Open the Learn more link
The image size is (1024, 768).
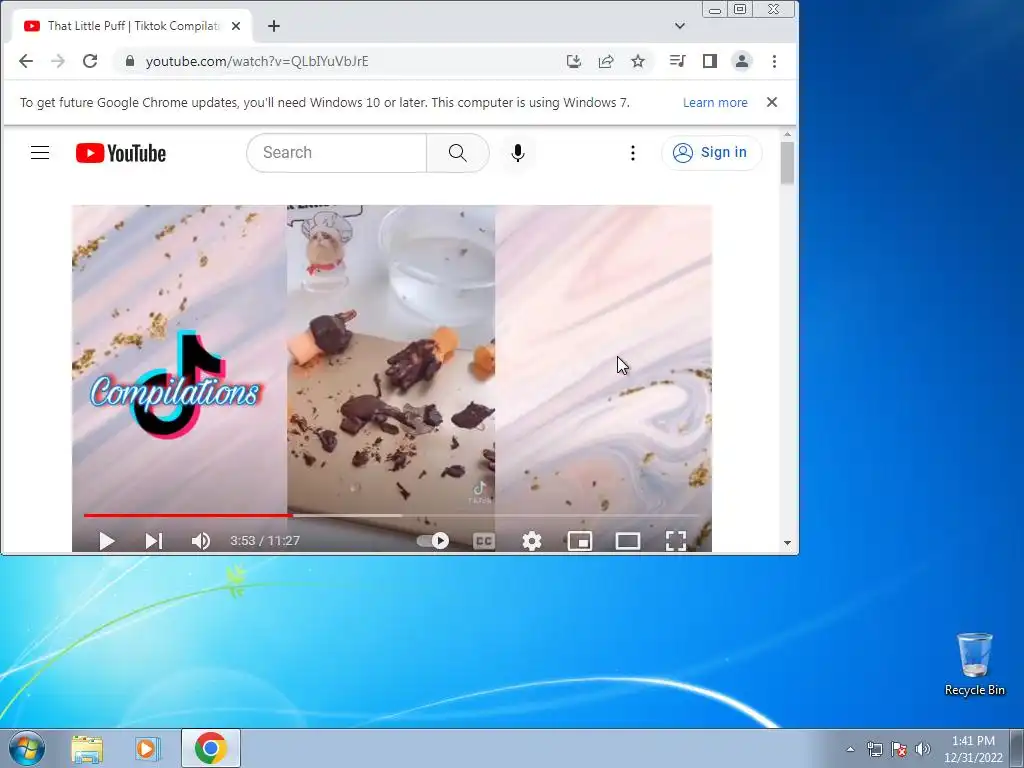(715, 103)
